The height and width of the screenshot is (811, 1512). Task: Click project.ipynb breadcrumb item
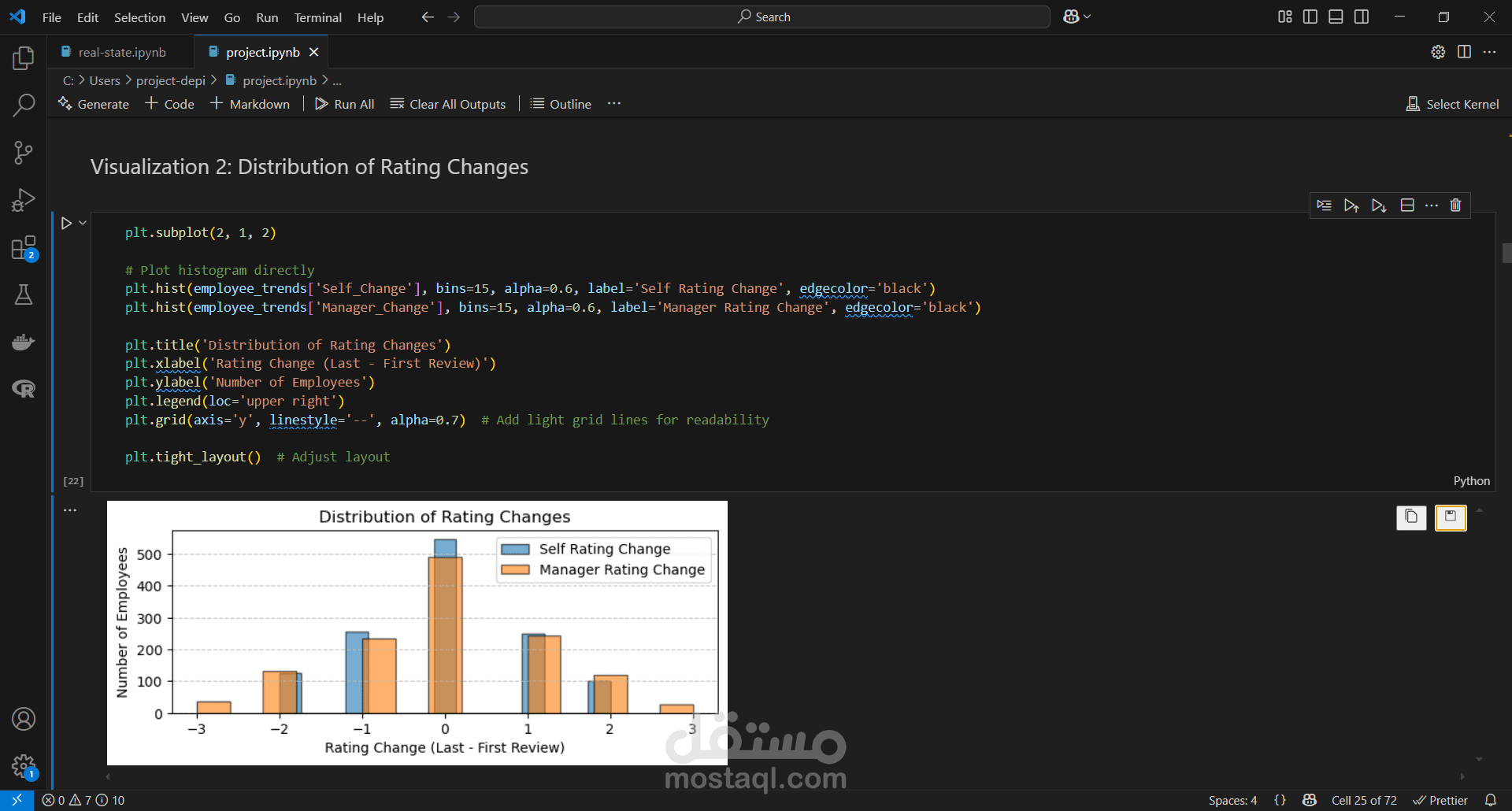(271, 80)
